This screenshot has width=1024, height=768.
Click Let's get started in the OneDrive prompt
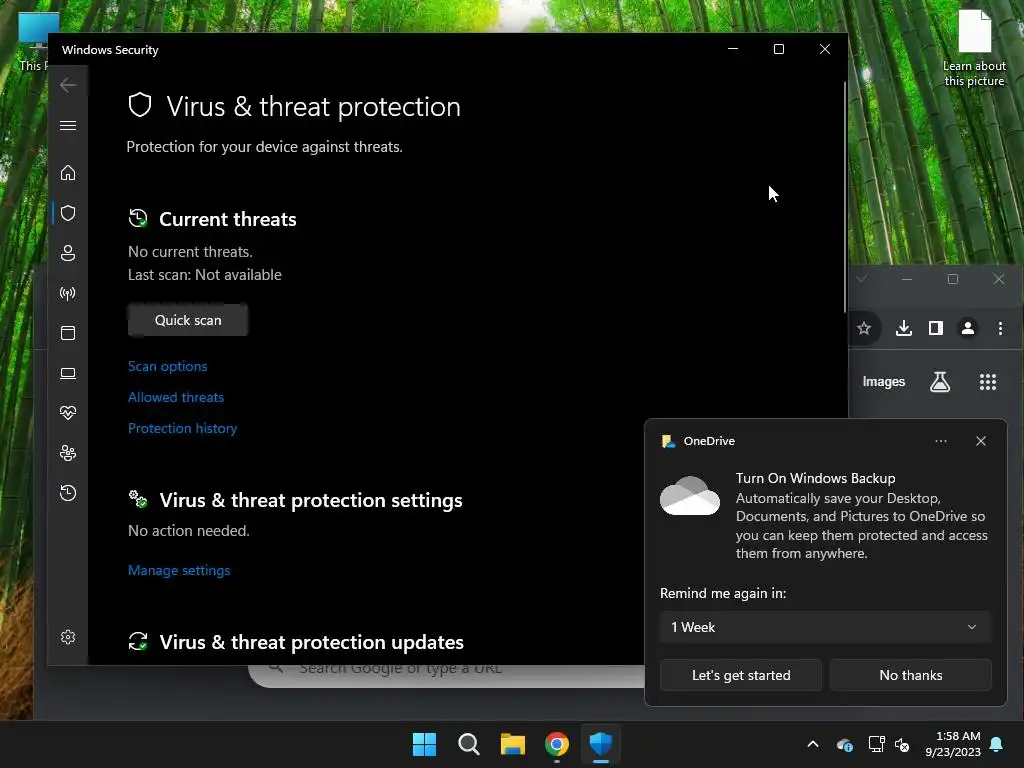(x=741, y=675)
